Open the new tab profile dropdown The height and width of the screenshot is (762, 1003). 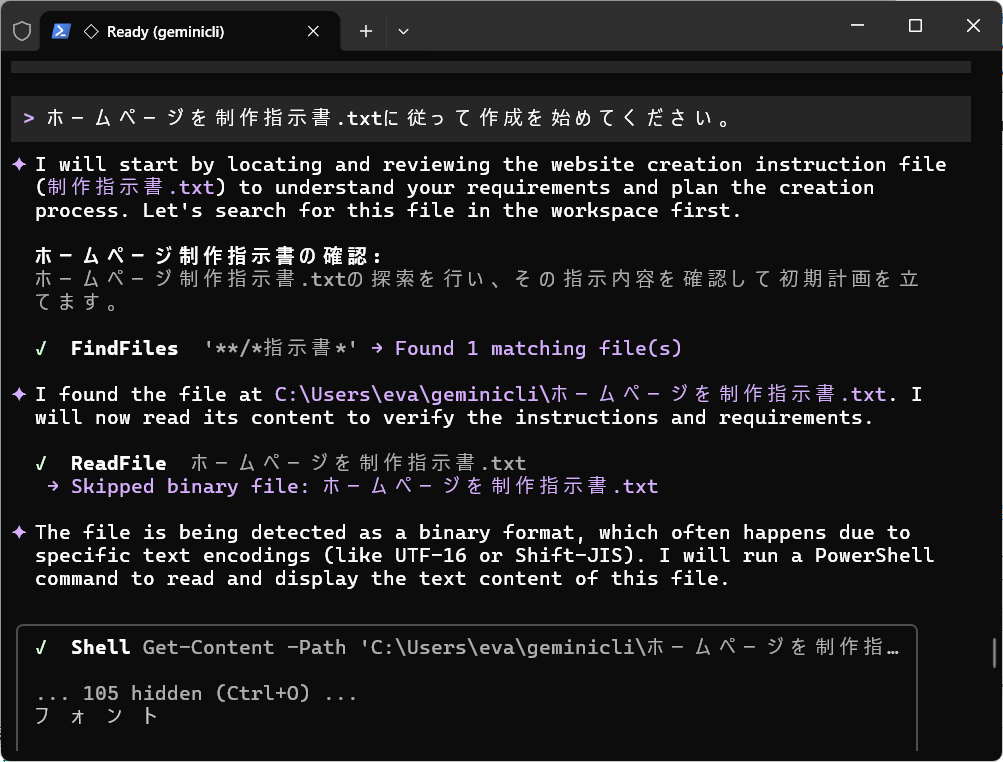tap(403, 31)
